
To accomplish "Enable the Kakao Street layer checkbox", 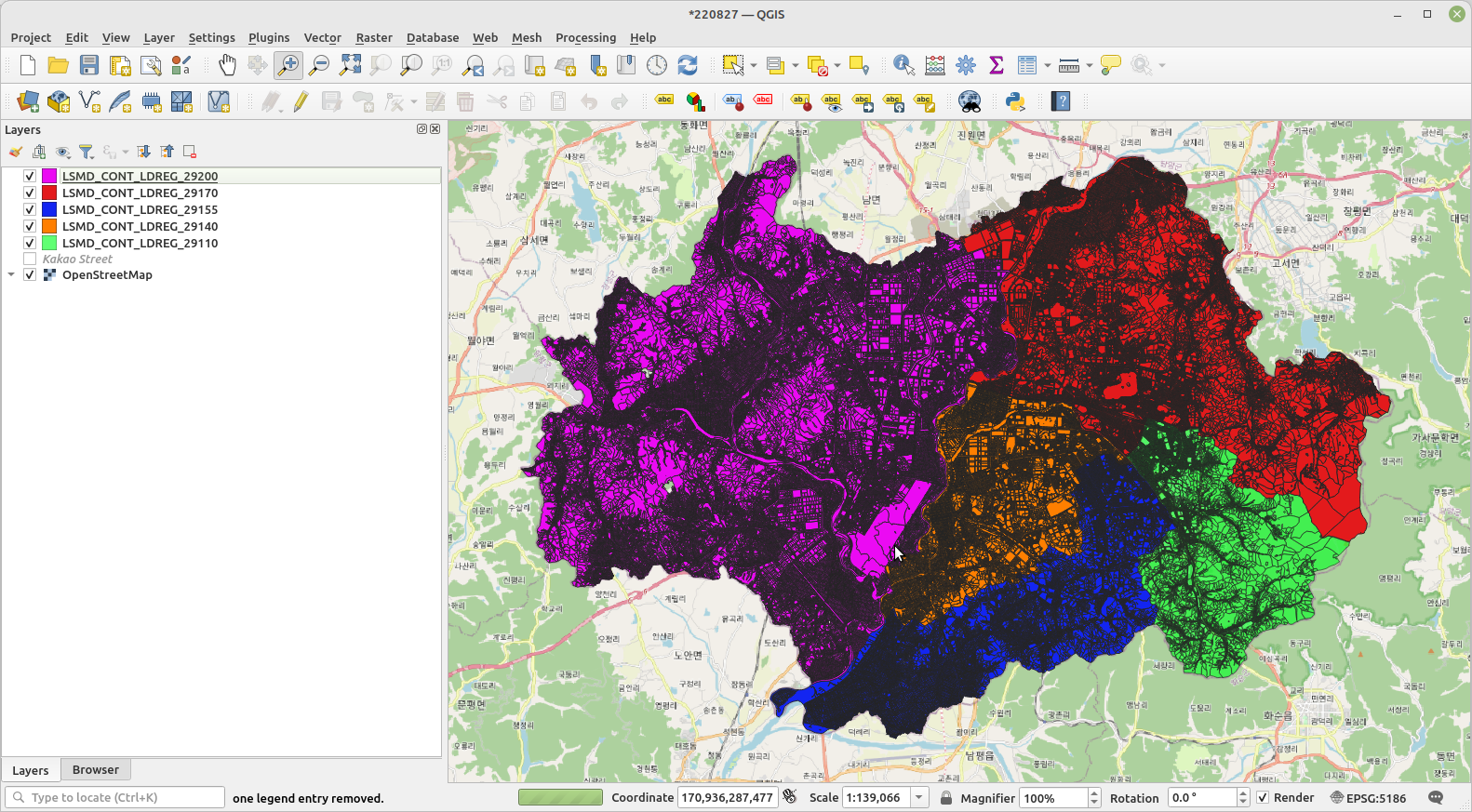I will coord(30,259).
